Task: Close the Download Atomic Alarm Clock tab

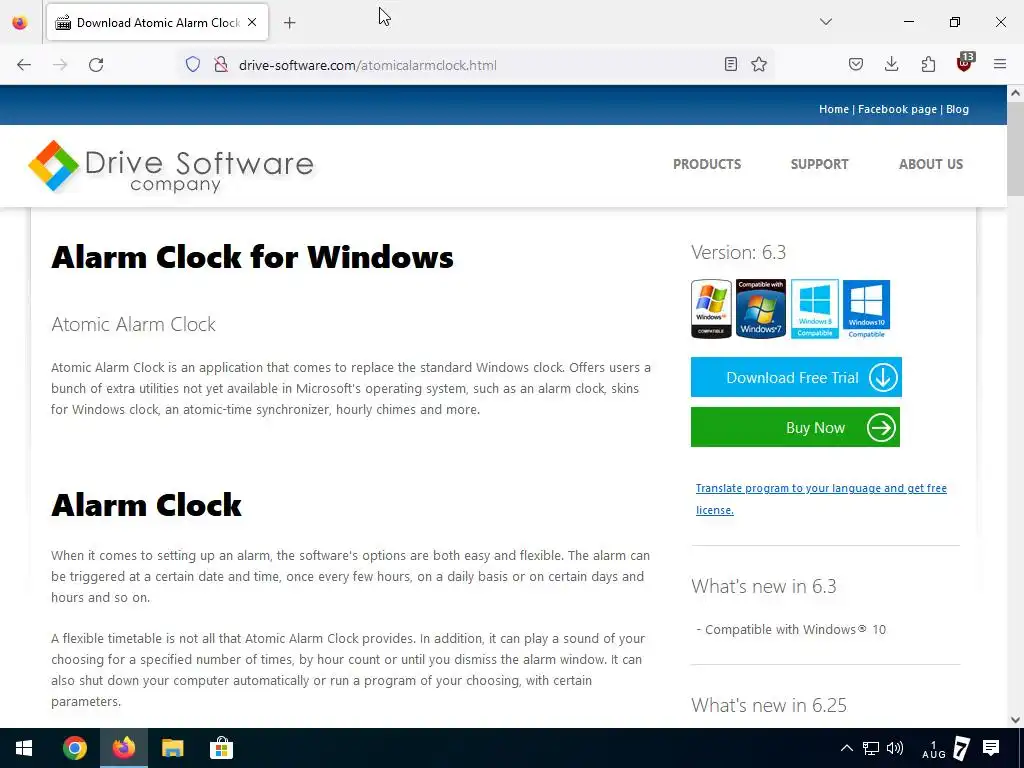Action: tap(252, 22)
